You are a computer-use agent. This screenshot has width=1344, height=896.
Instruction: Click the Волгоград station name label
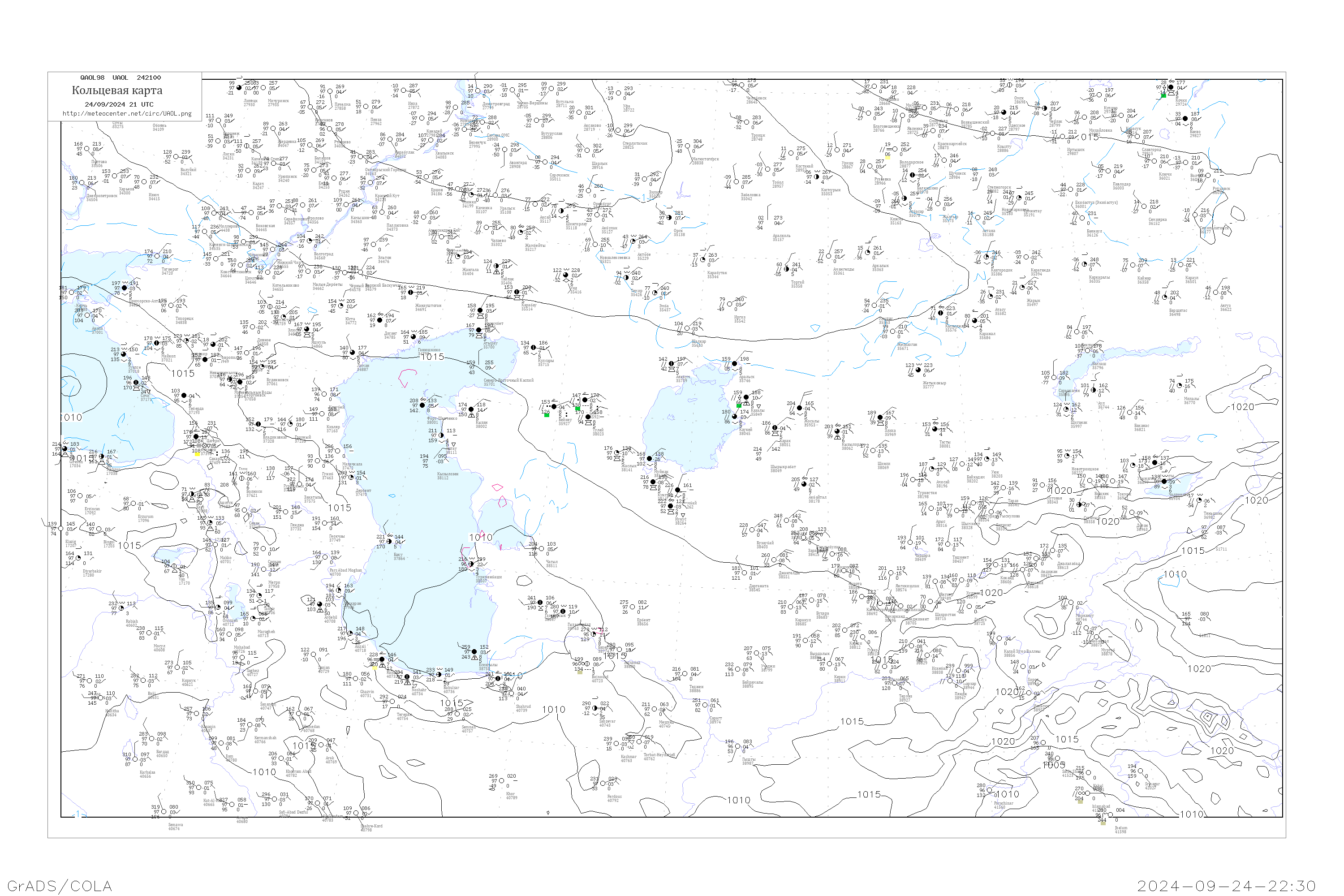[x=323, y=254]
